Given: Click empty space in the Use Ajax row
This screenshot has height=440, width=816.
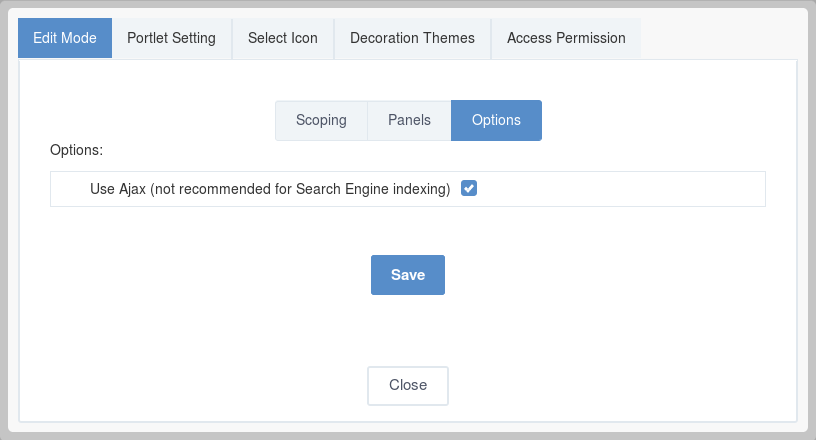Looking at the screenshot, I should [619, 189].
